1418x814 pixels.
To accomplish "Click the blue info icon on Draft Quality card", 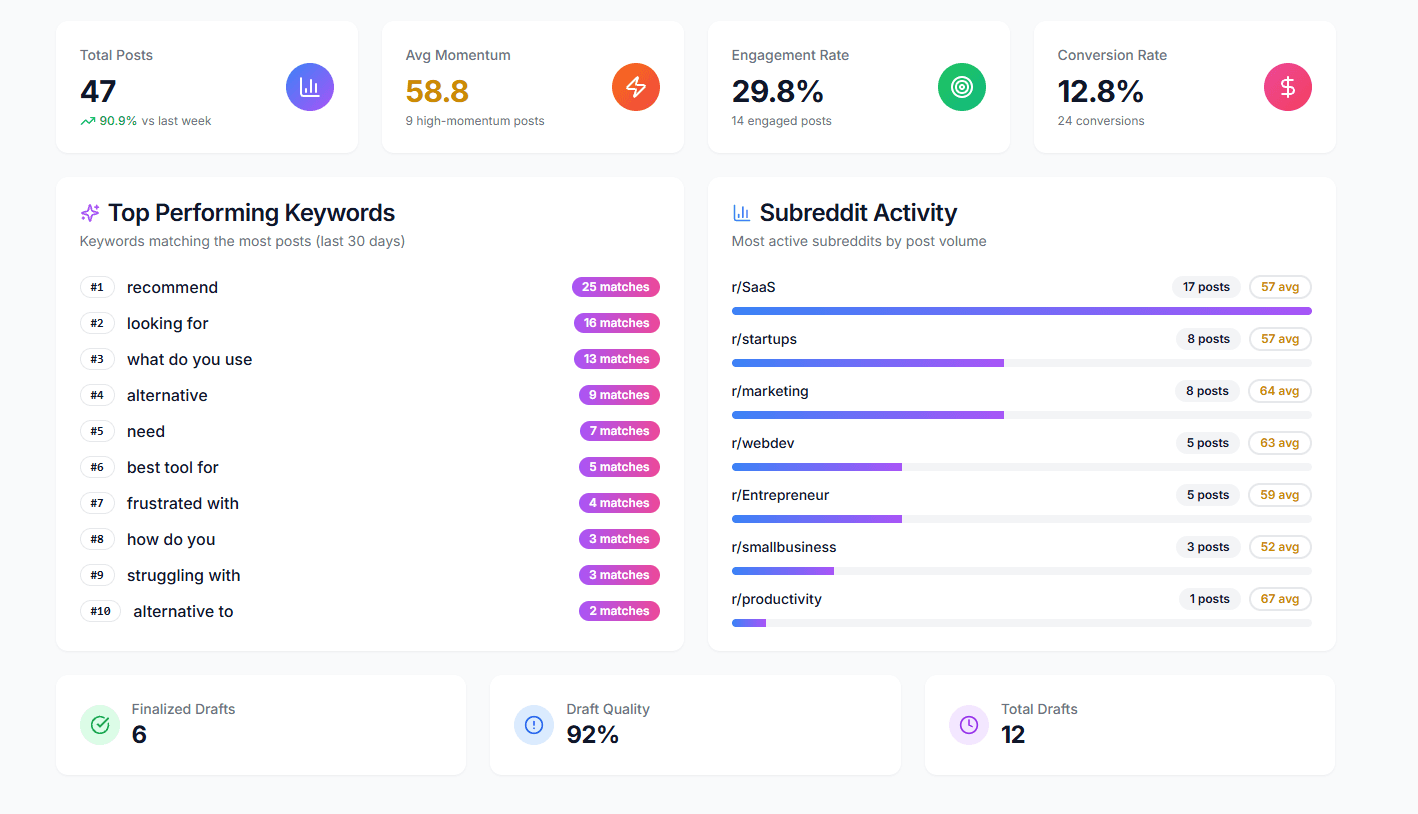I will click(533, 724).
